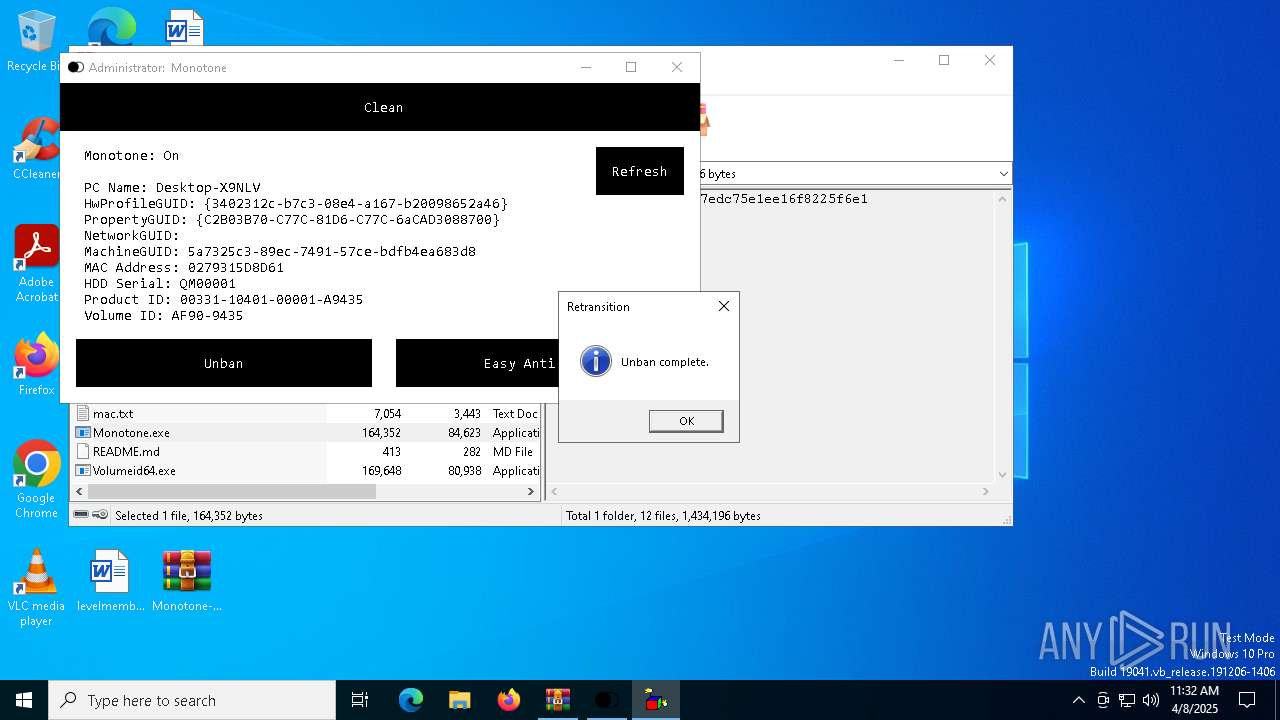
Task: Maximize the Monotone window
Action: tap(631, 67)
